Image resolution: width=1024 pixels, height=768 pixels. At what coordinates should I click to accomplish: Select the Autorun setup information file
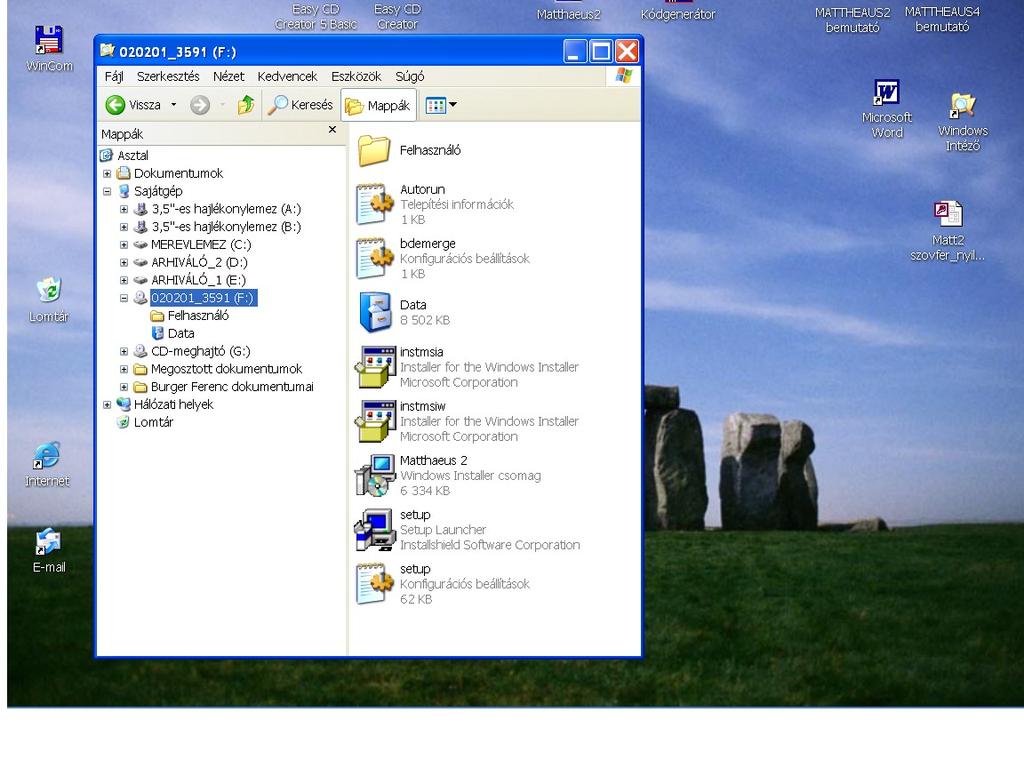pyautogui.click(x=435, y=204)
